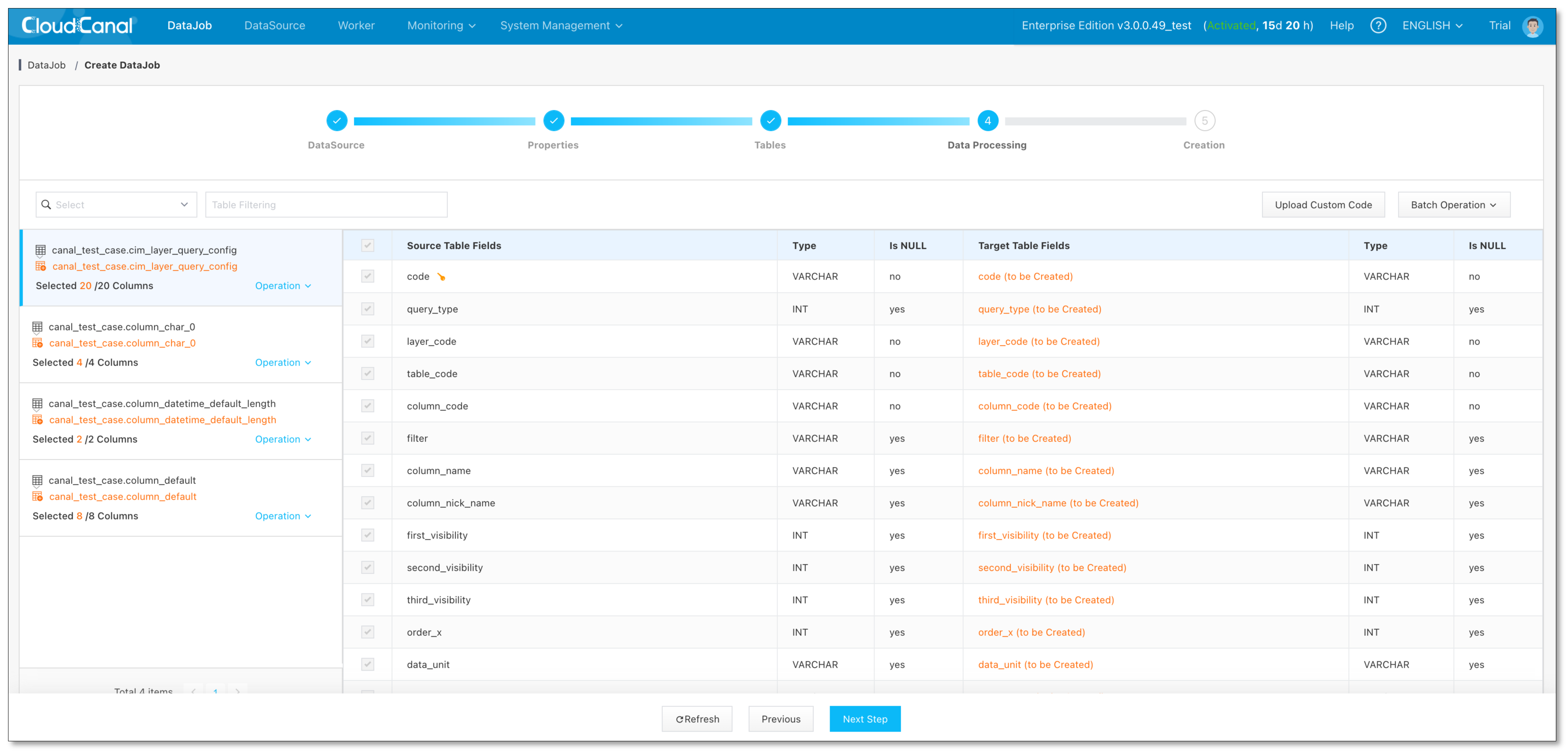Expand Operation dropdown for cim_layer_query_config
This screenshot has width=1568, height=753.
point(283,286)
